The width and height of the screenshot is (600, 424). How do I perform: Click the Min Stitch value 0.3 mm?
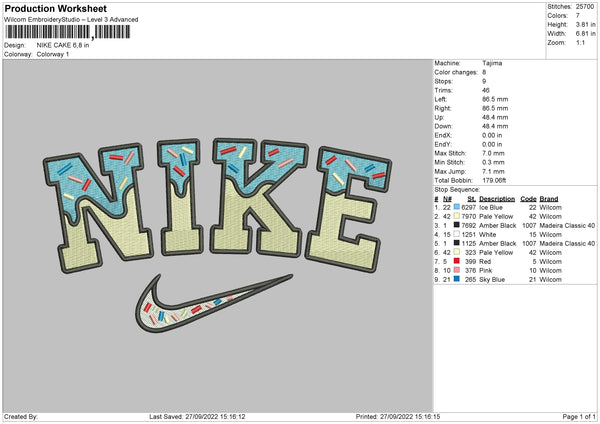[x=493, y=162]
